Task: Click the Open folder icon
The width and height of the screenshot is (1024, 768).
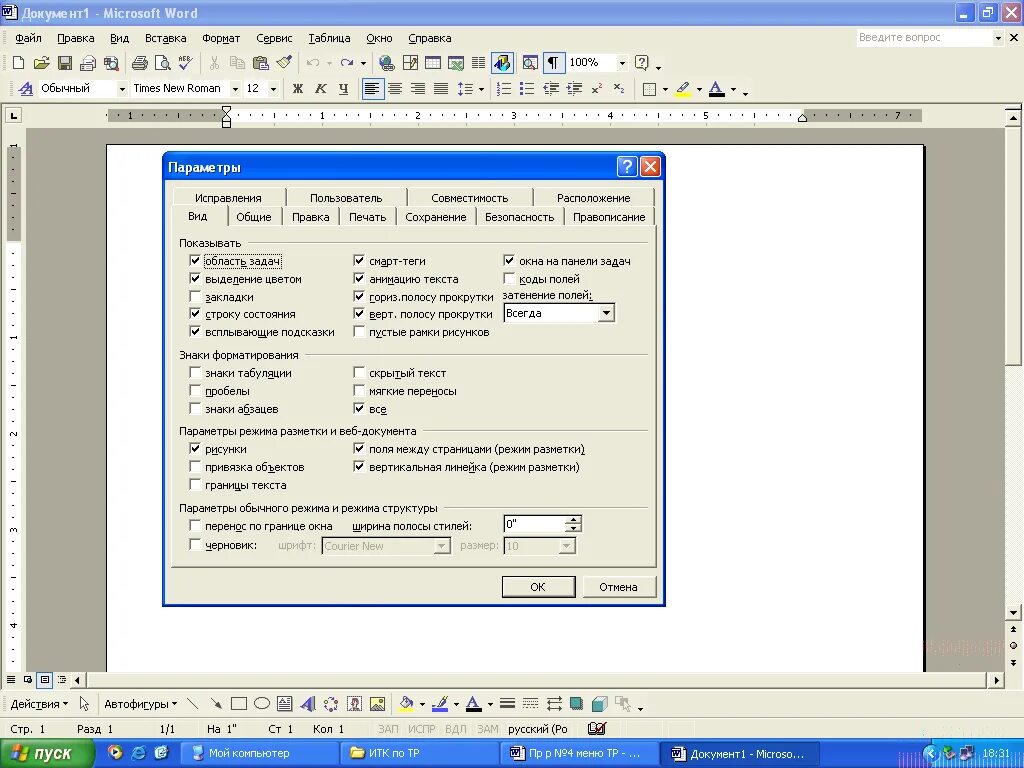Action: (41, 63)
